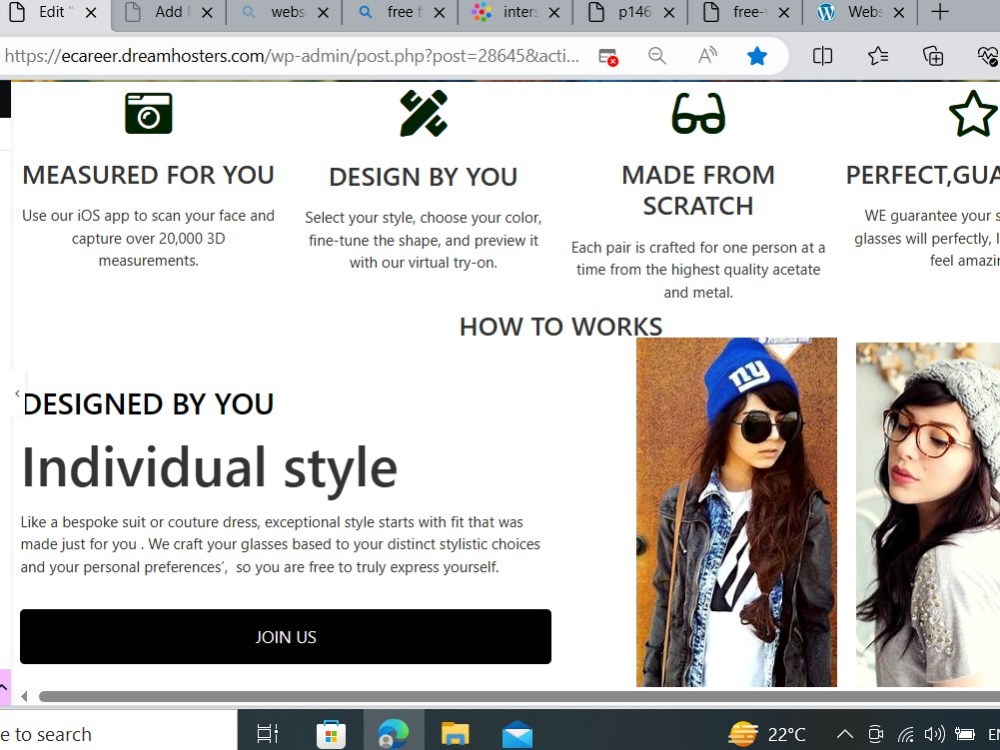Viewport: 1000px width, 750px height.
Task: Click the zoom out magnifier in address bar
Action: click(x=657, y=56)
